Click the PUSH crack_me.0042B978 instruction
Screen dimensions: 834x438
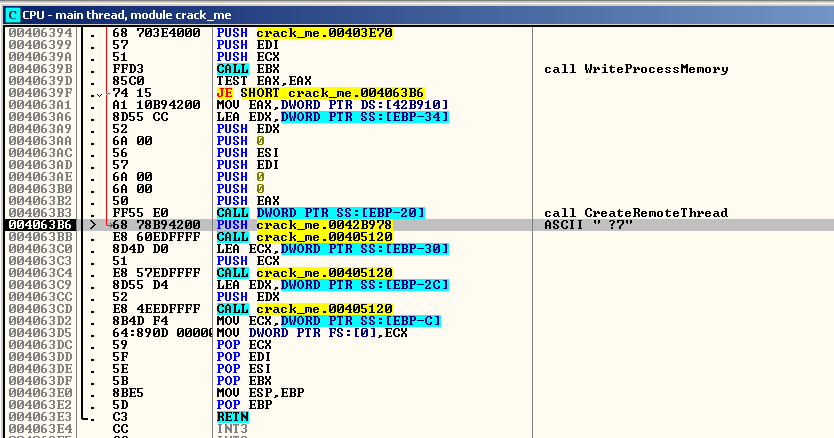click(305, 225)
